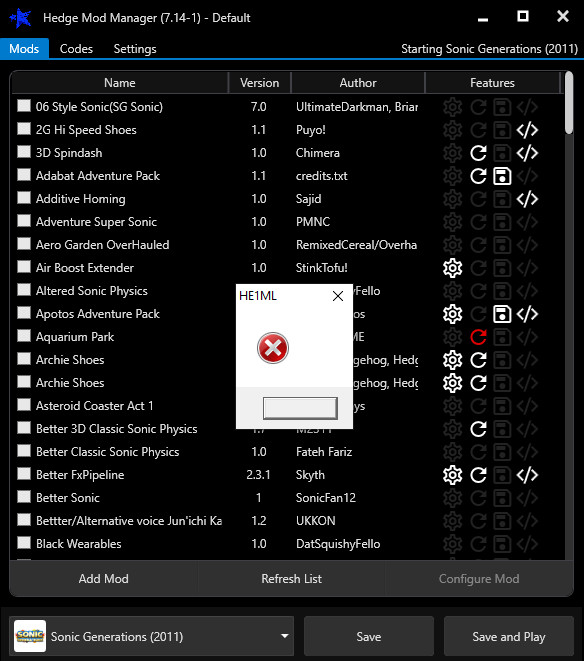584x661 pixels.
Task: Click Save and Play
Action: (x=509, y=636)
